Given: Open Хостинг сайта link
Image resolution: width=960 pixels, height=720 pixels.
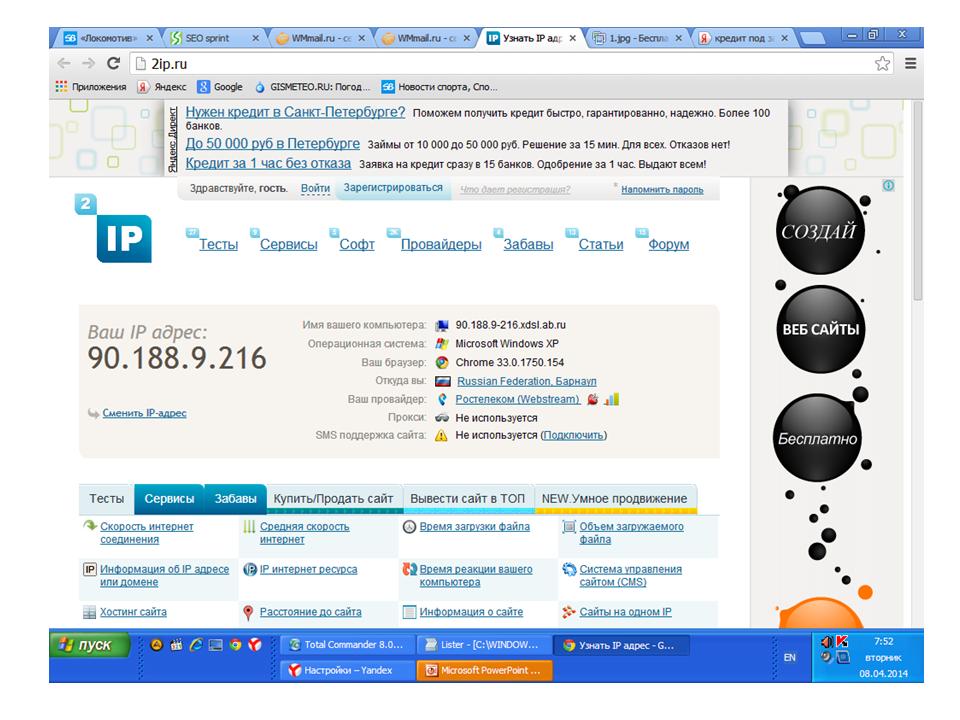Looking at the screenshot, I should click(x=133, y=612).
